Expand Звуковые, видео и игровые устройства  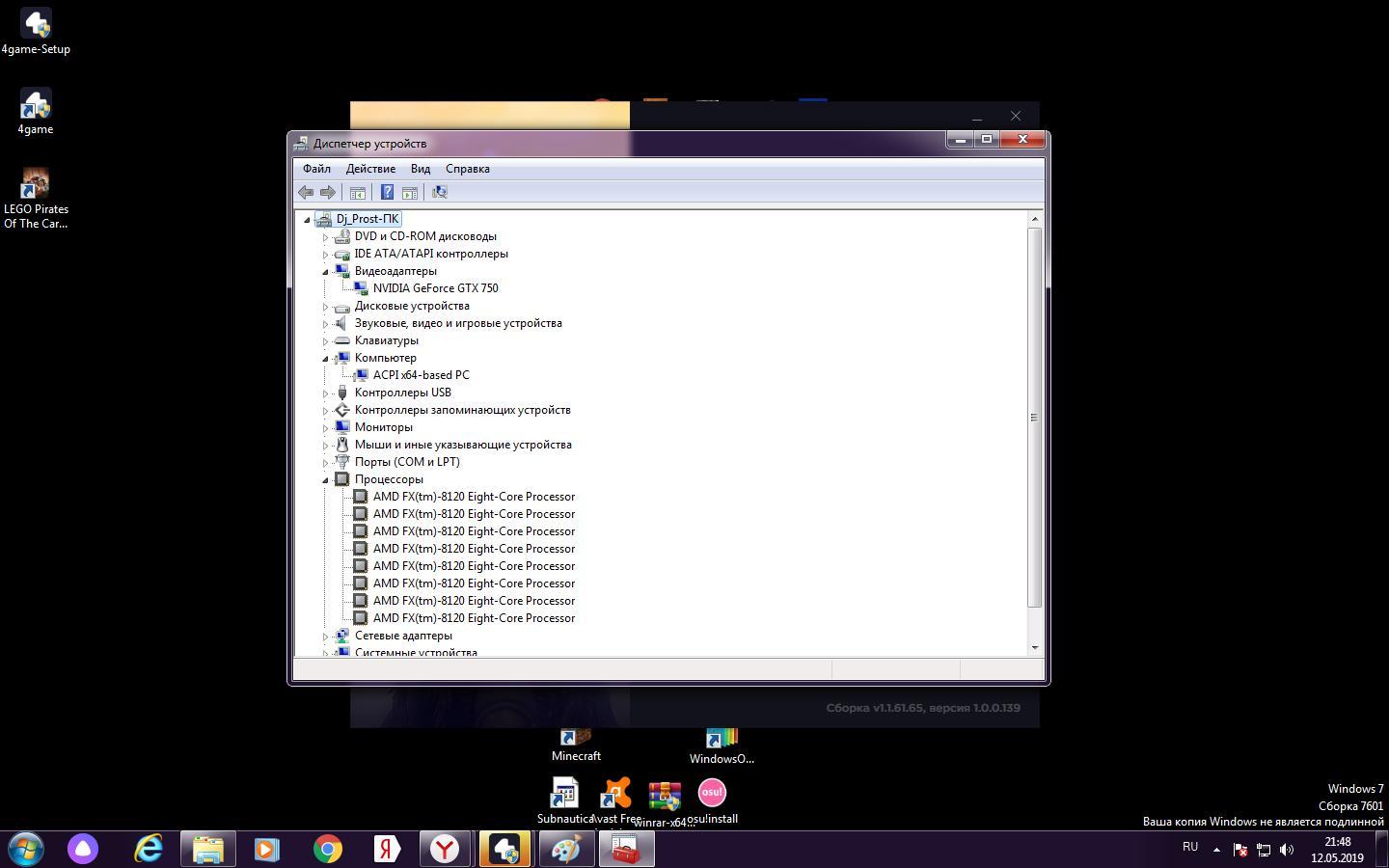[x=325, y=323]
